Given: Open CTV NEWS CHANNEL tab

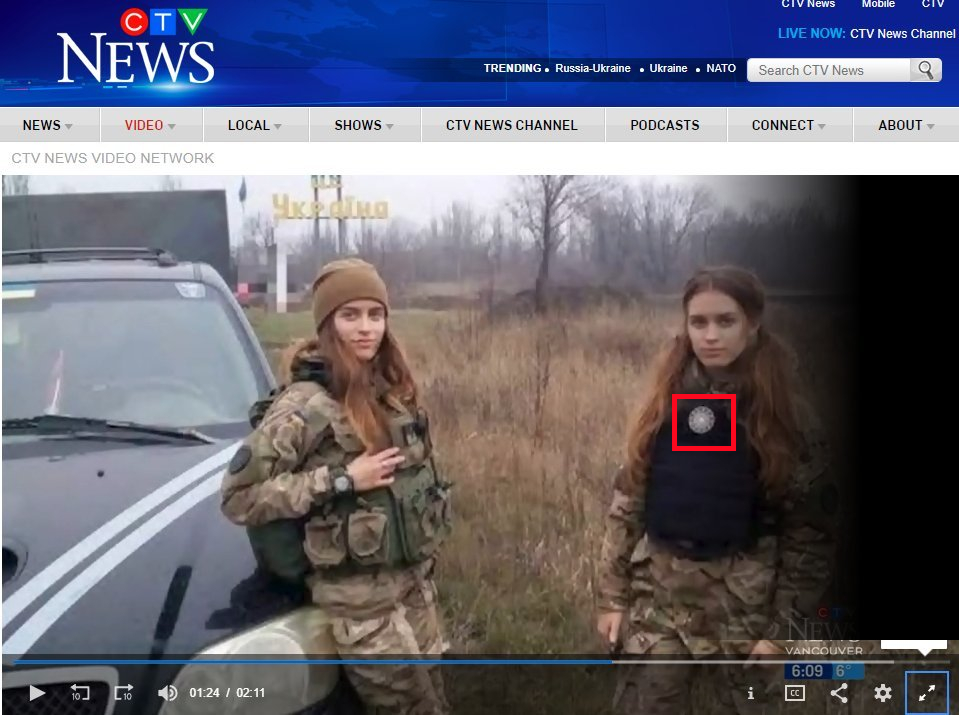Looking at the screenshot, I should tap(512, 125).
